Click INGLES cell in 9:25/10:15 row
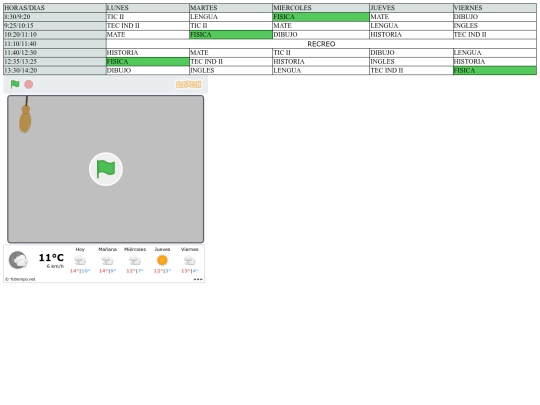 tap(495, 26)
